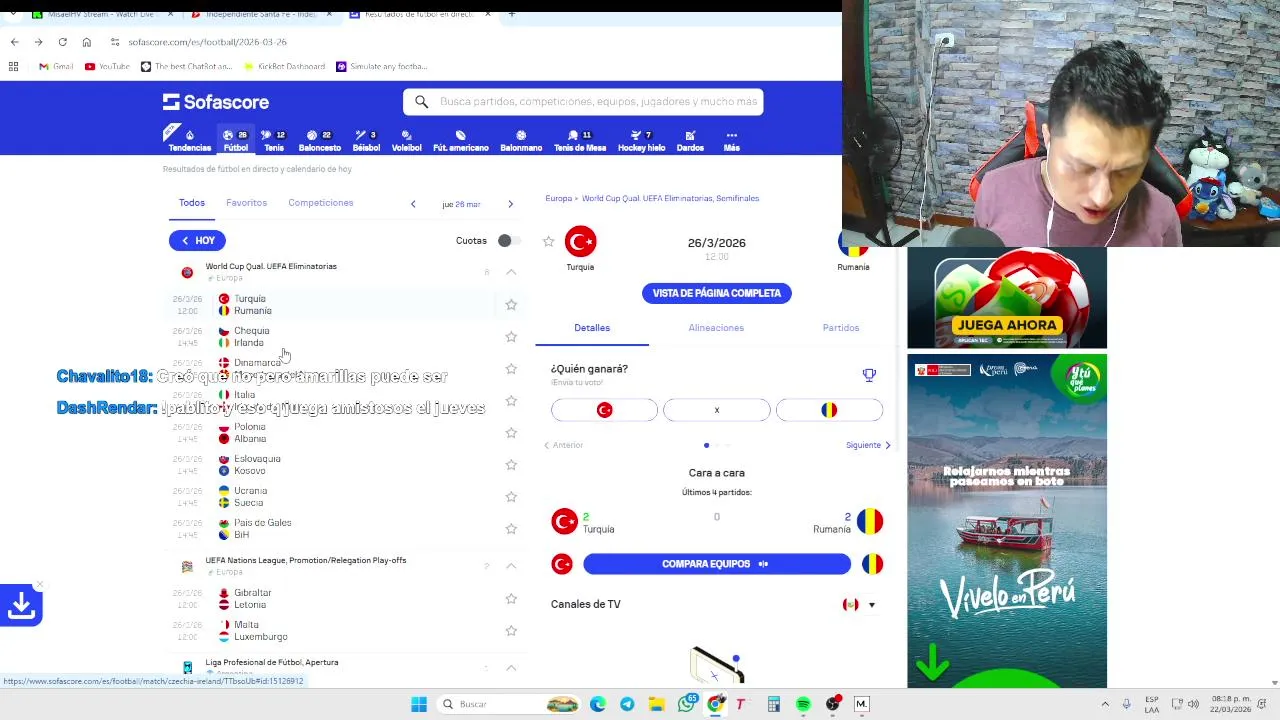
Task: Open Tendencias sport category
Action: tap(189, 140)
